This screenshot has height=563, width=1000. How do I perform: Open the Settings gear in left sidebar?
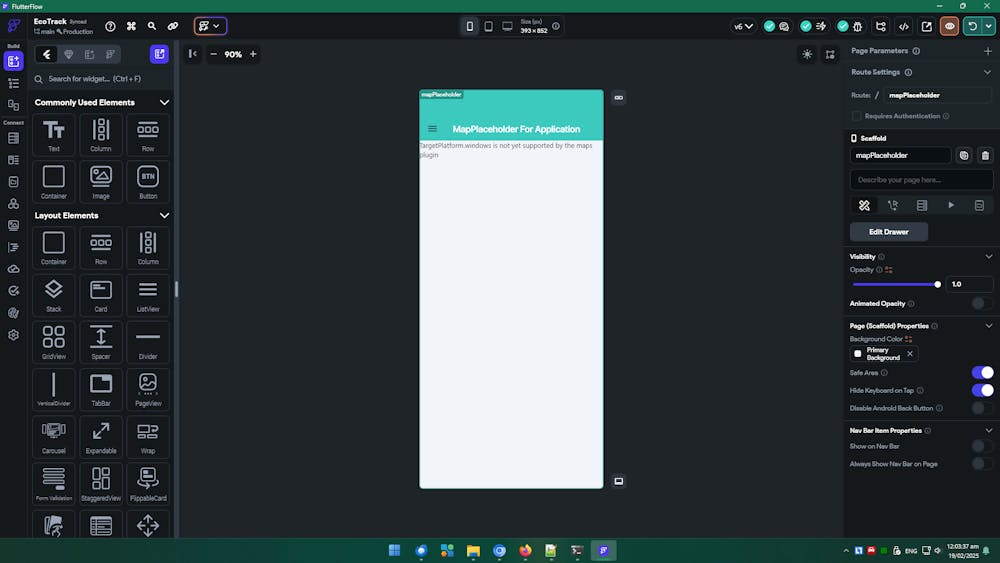(13, 335)
